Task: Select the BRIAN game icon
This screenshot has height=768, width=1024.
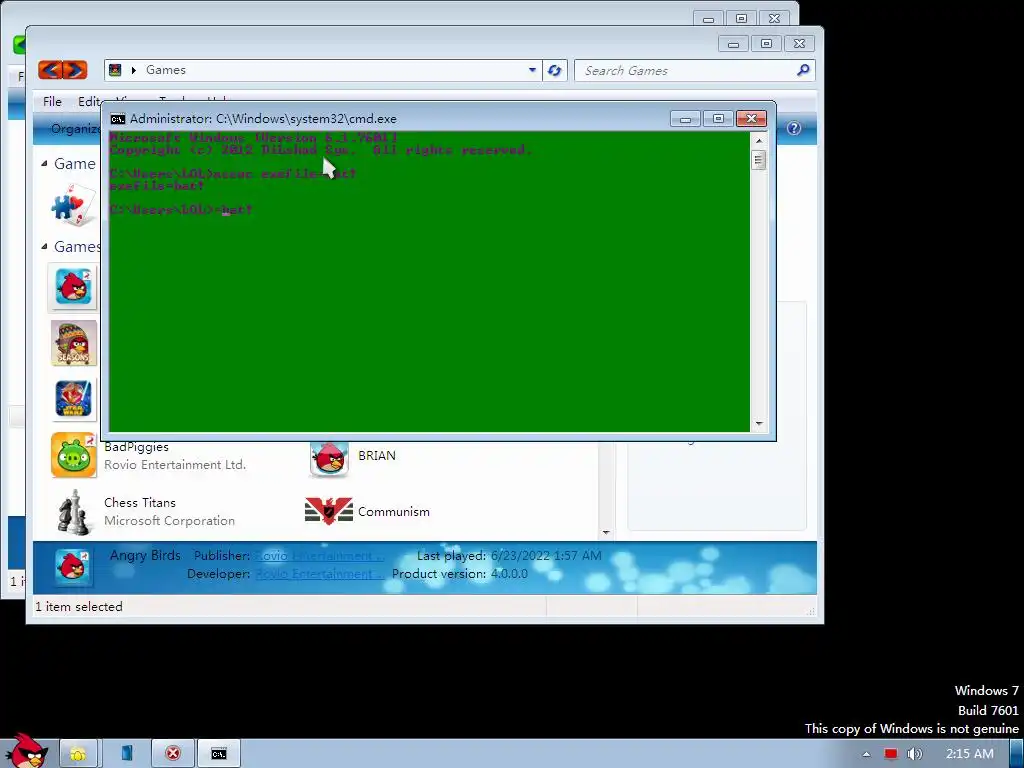Action: pyautogui.click(x=329, y=457)
